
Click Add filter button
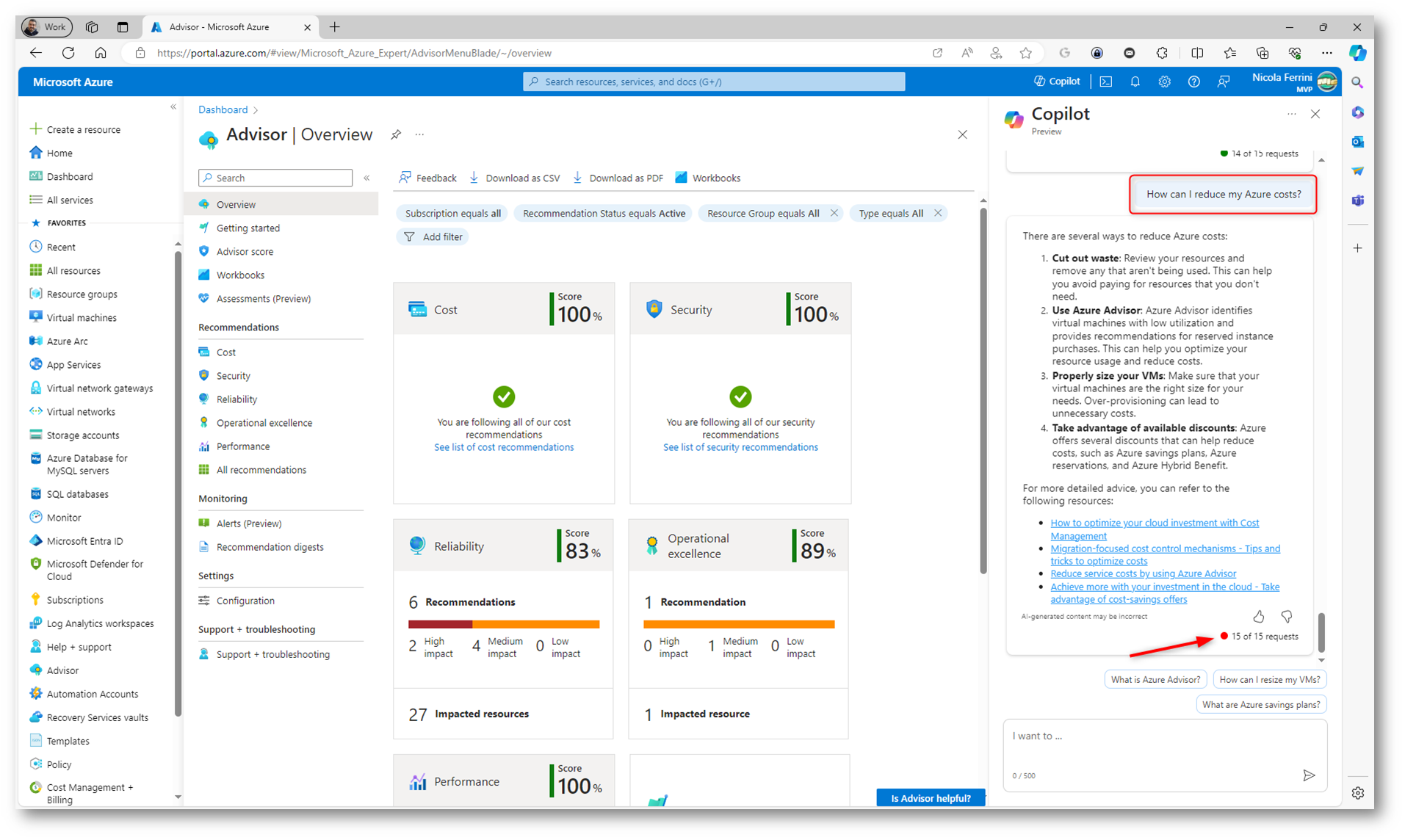click(433, 236)
